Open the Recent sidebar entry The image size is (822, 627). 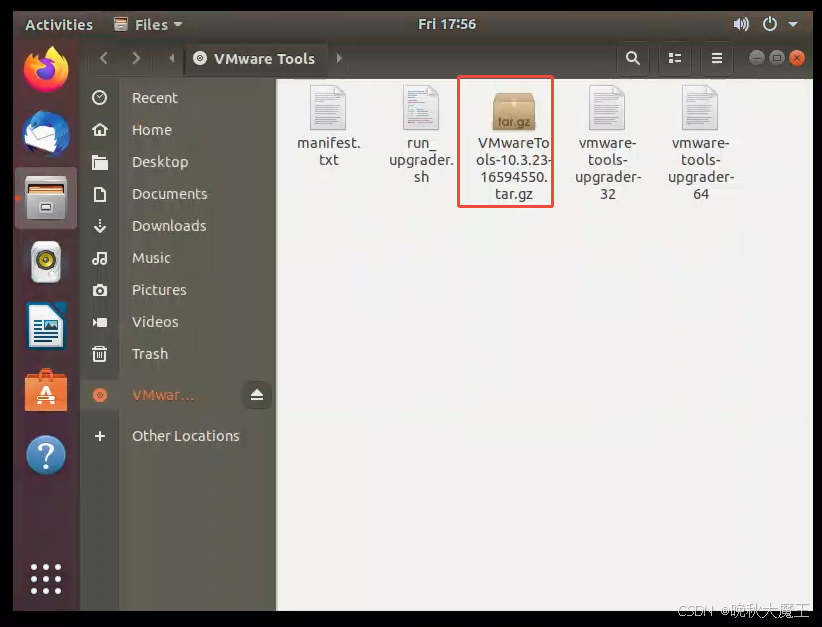tap(155, 98)
